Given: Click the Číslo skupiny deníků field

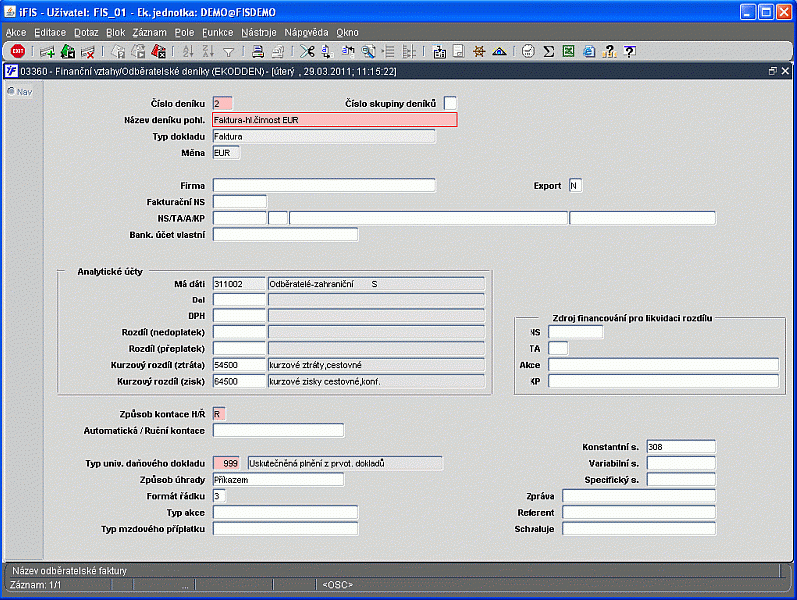Looking at the screenshot, I should [x=450, y=103].
